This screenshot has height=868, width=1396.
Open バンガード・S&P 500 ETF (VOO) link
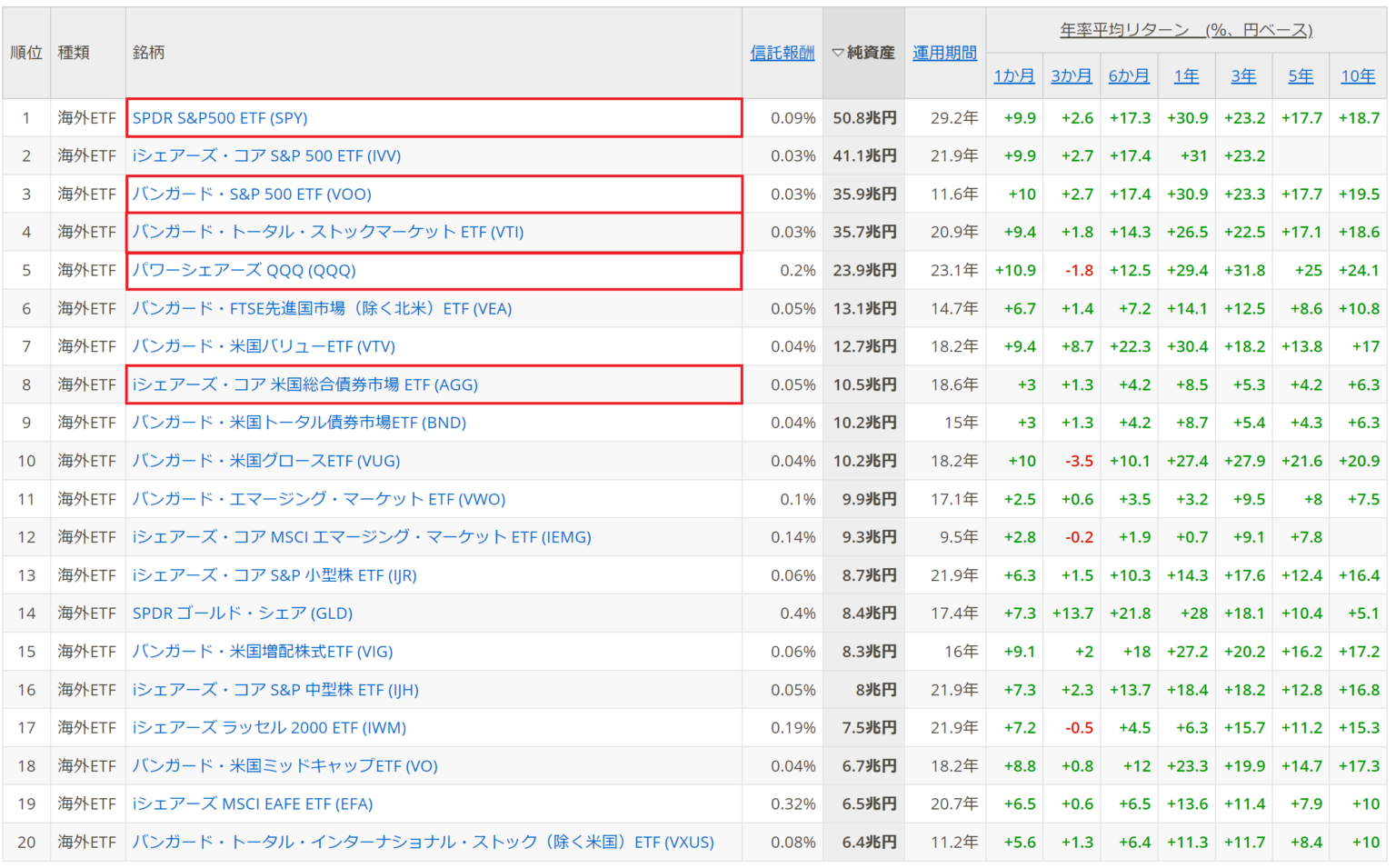pyautogui.click(x=252, y=195)
